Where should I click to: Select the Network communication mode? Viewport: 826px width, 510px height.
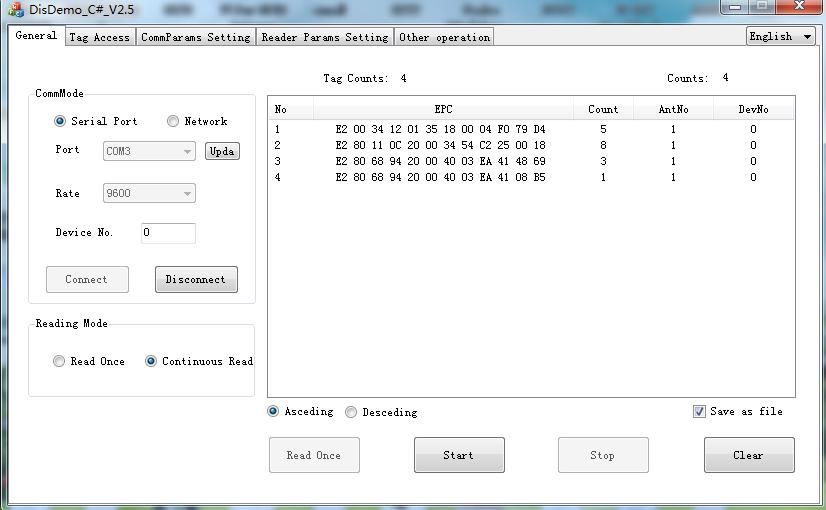pyautogui.click(x=173, y=121)
